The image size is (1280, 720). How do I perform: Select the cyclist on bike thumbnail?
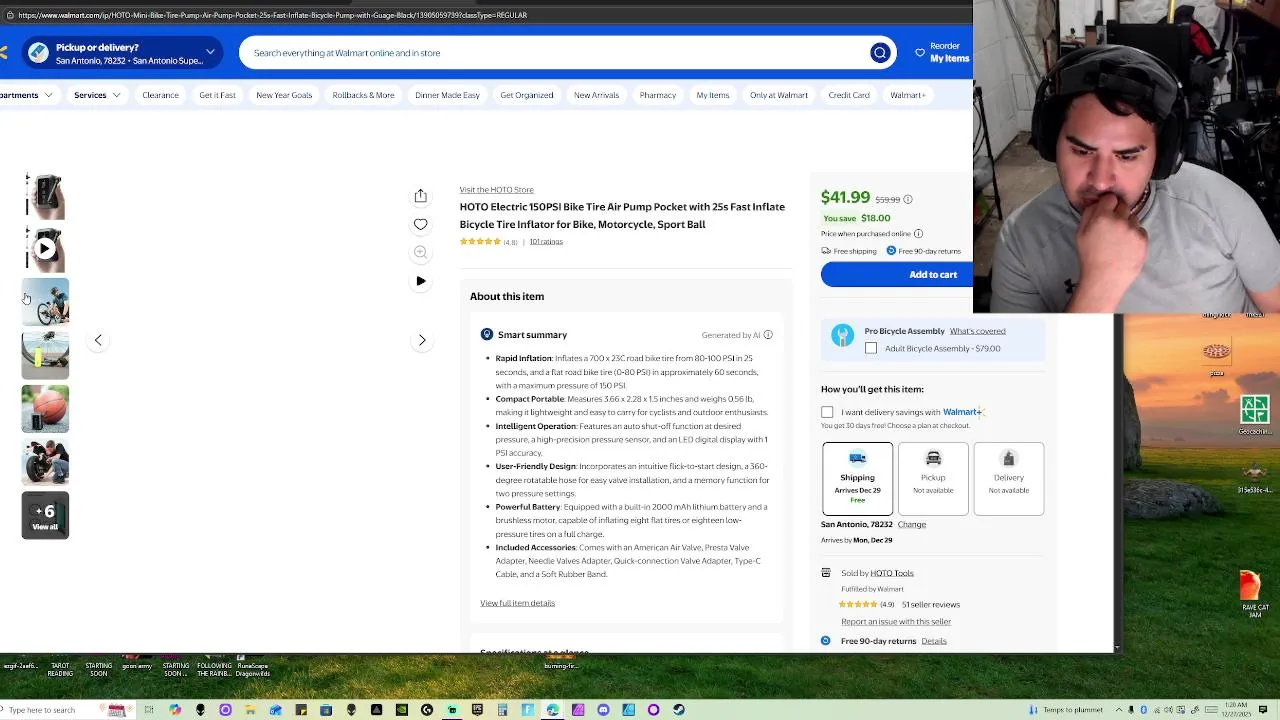click(45, 303)
